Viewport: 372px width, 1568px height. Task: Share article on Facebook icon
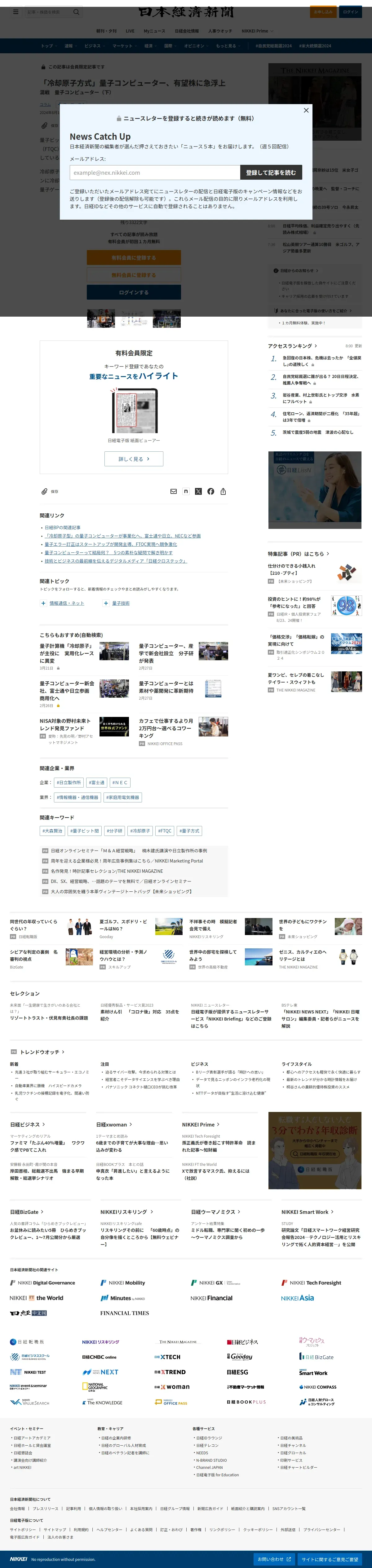211,491
